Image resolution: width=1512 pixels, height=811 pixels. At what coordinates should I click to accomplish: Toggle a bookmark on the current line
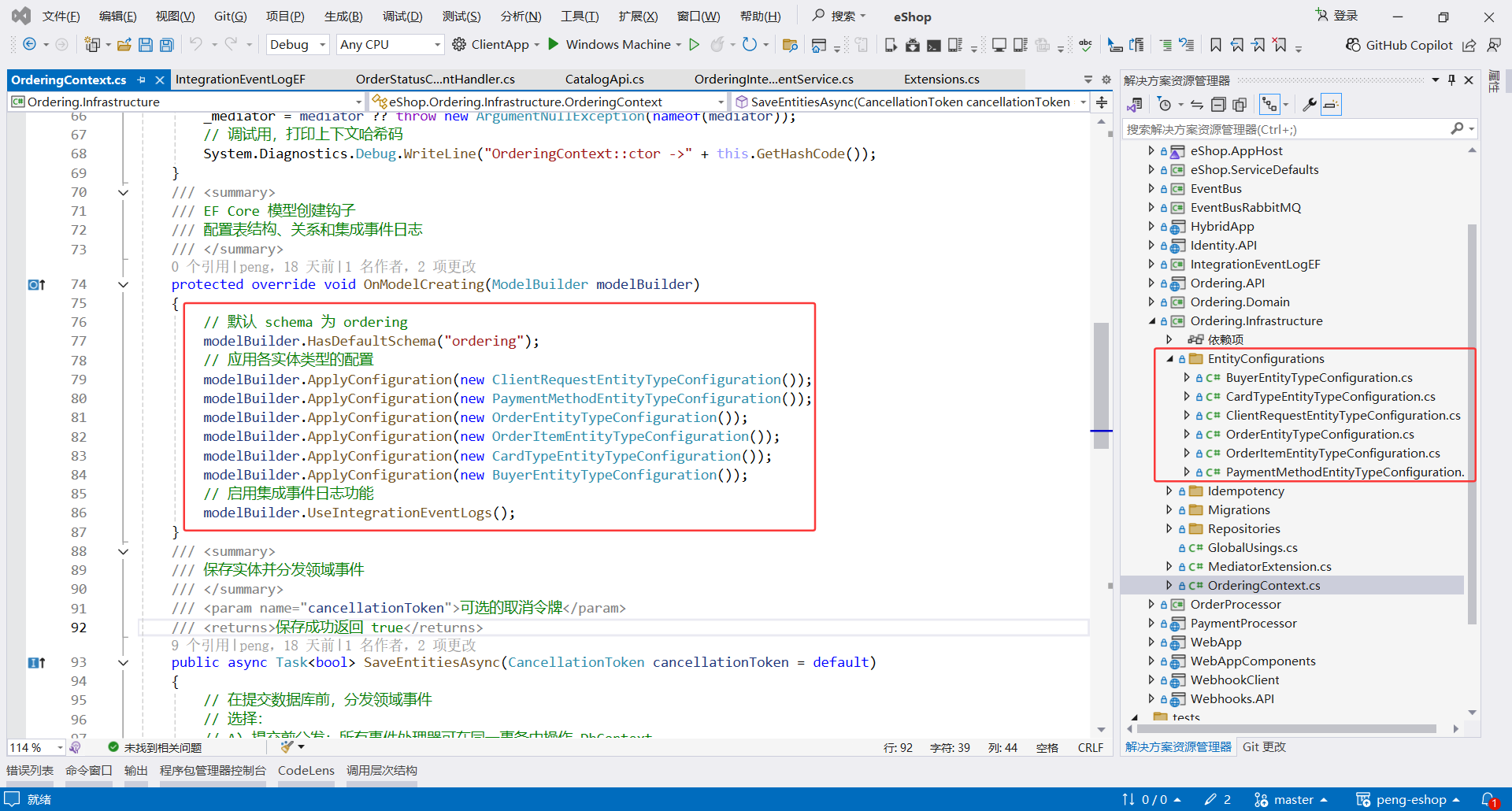click(1216, 45)
